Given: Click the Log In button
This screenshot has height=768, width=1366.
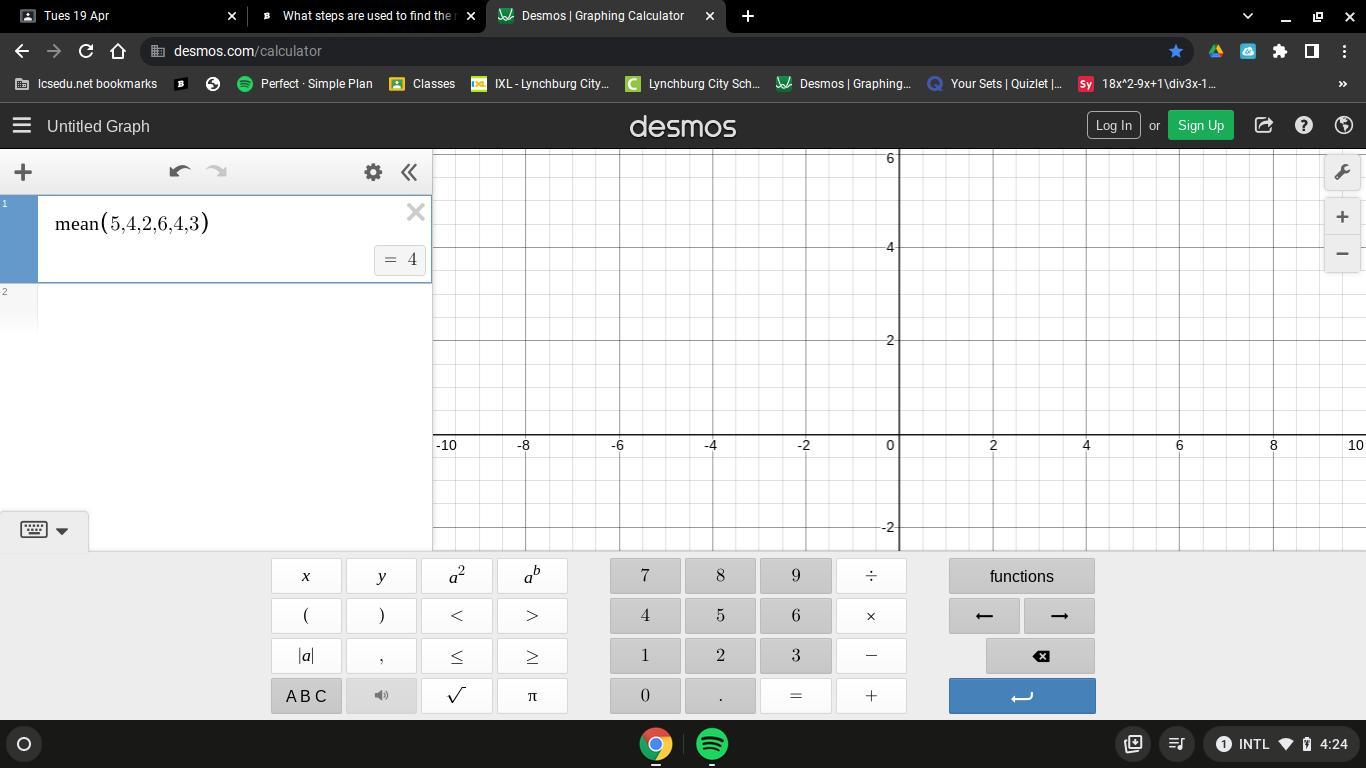Looking at the screenshot, I should point(1113,125).
